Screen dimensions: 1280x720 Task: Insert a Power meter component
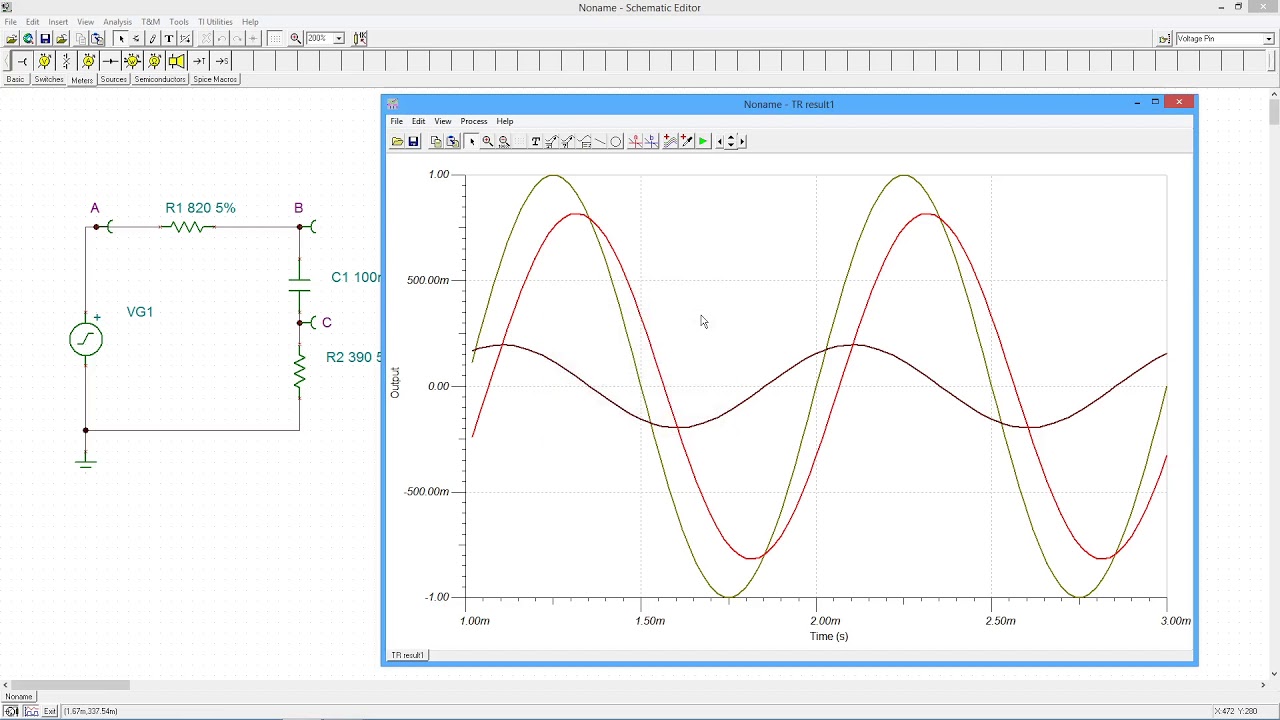[x=132, y=61]
